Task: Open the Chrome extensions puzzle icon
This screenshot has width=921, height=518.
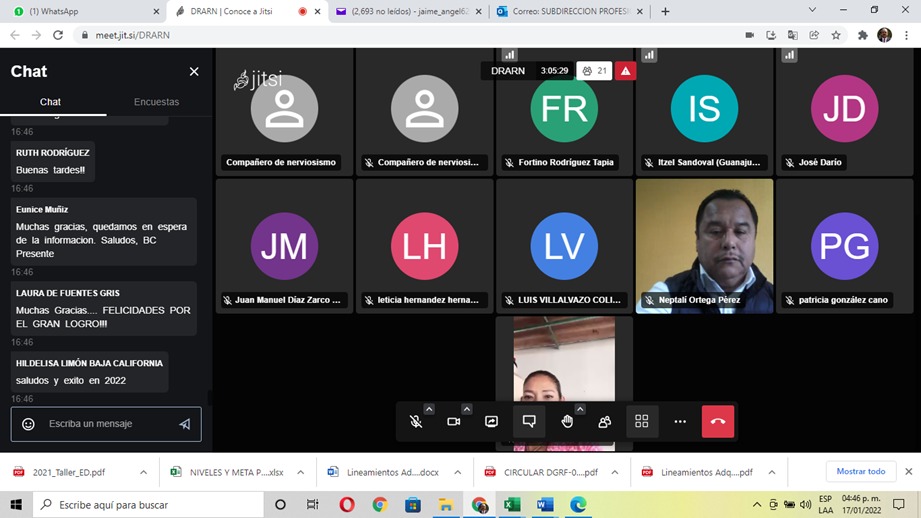Action: (x=863, y=35)
